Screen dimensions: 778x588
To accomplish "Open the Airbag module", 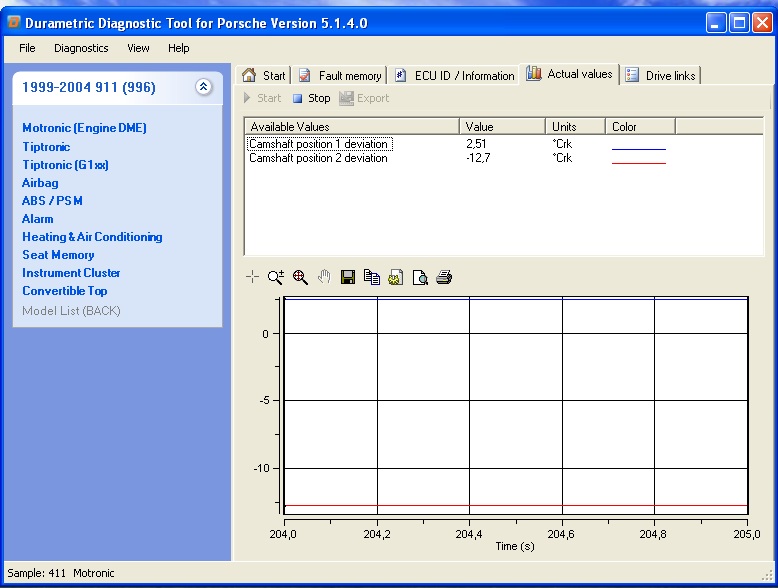I will [x=40, y=183].
